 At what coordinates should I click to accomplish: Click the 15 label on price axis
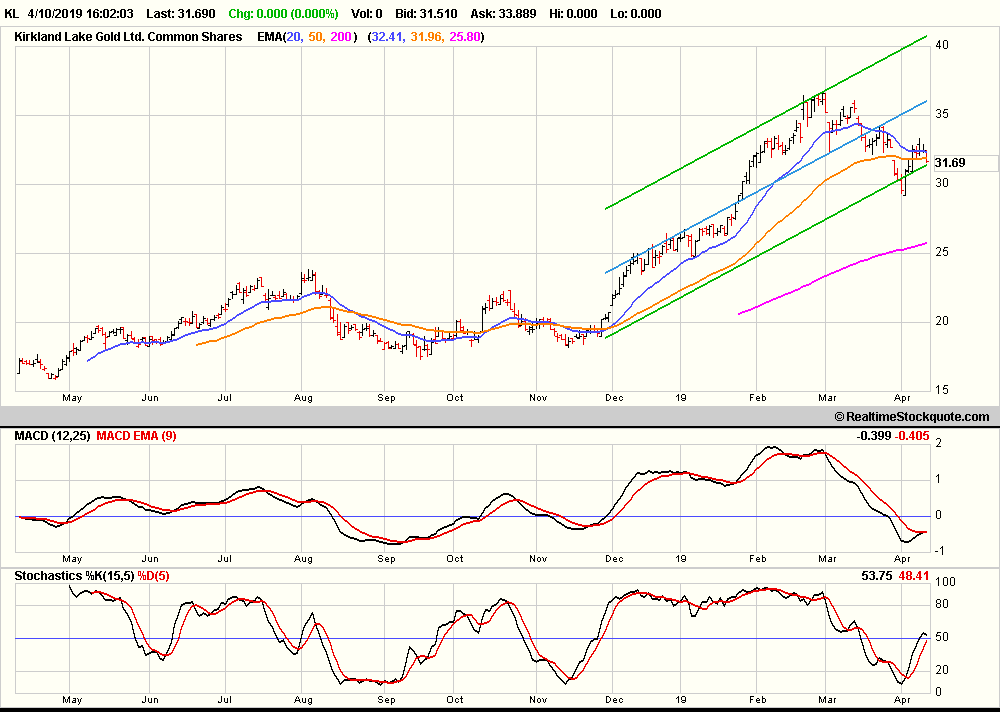942,390
